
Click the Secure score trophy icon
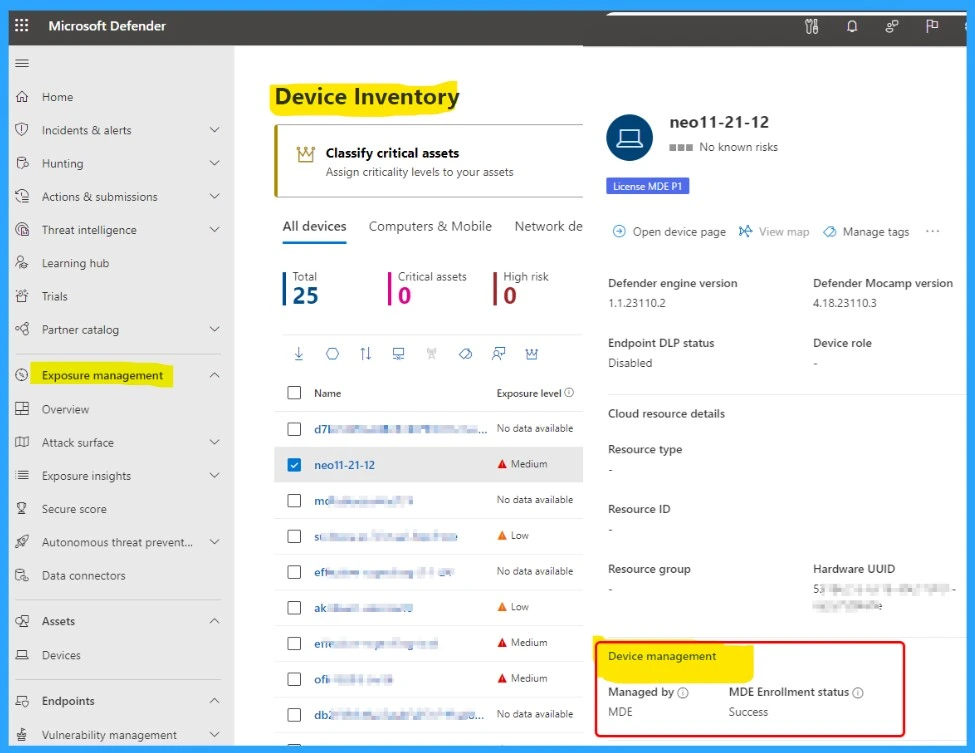22,509
